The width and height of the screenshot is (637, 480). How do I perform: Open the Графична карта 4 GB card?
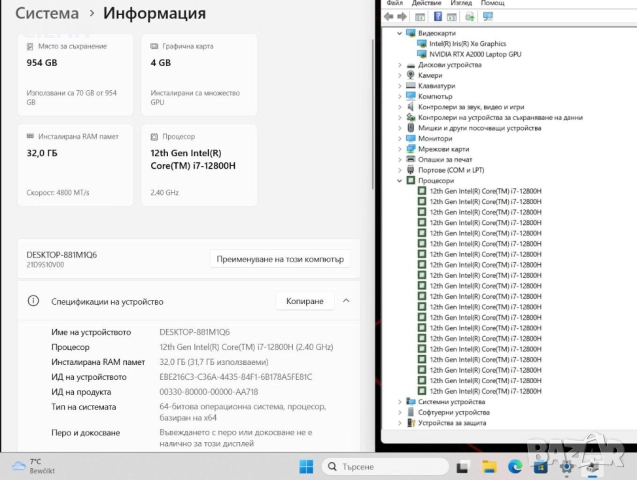click(x=199, y=75)
